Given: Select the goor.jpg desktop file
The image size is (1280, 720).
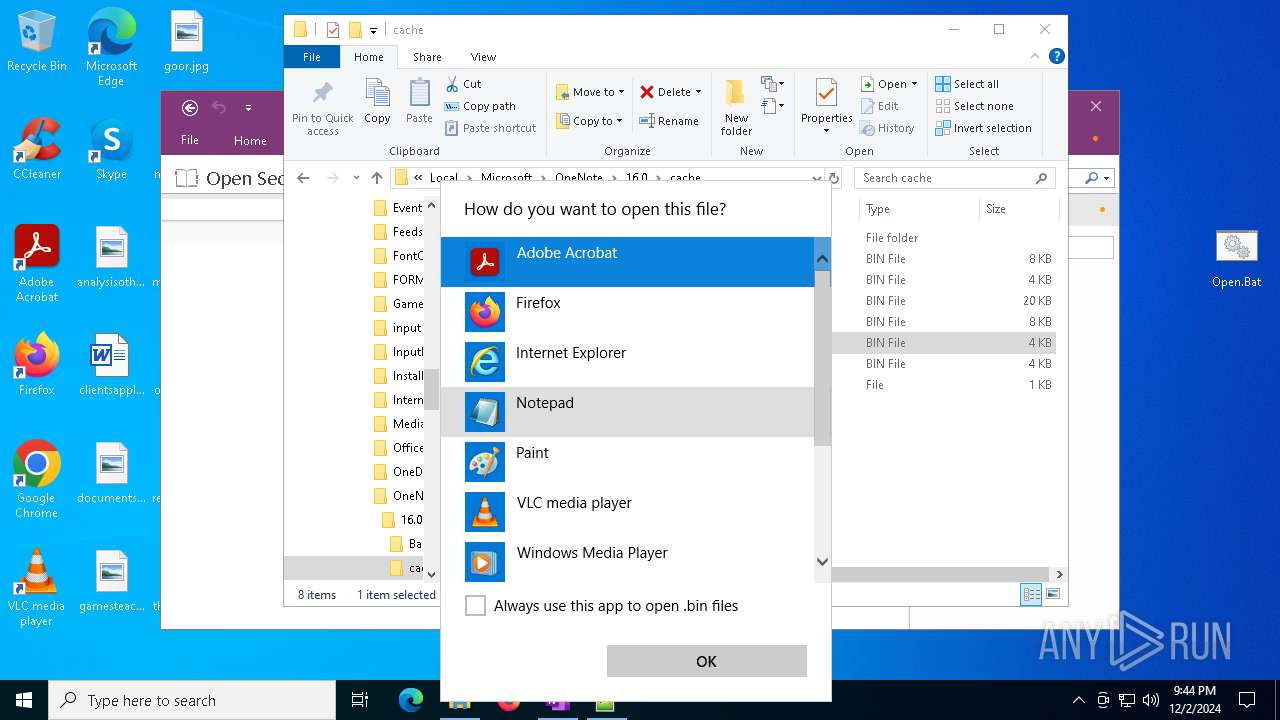Looking at the screenshot, I should (186, 42).
